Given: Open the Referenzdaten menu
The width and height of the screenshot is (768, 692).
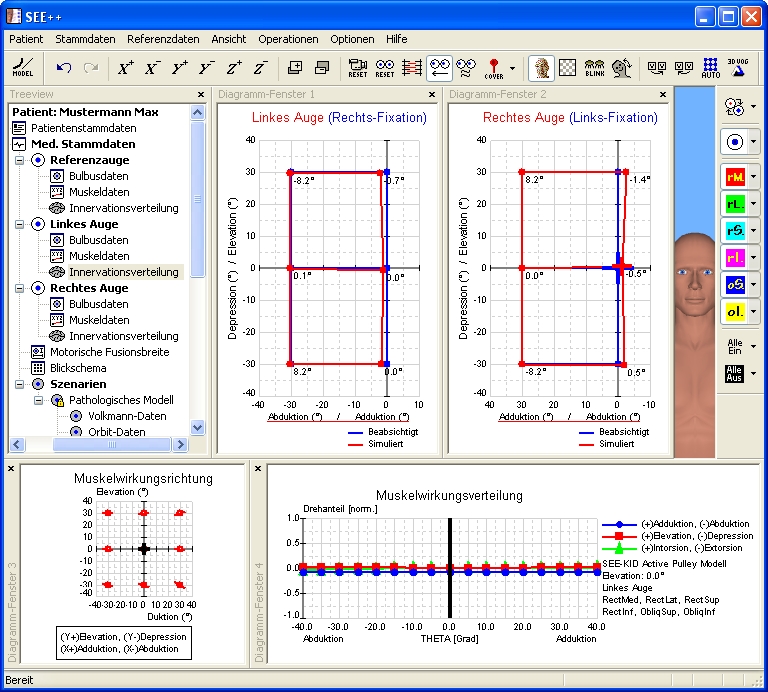Looking at the screenshot, I should coord(163,39).
